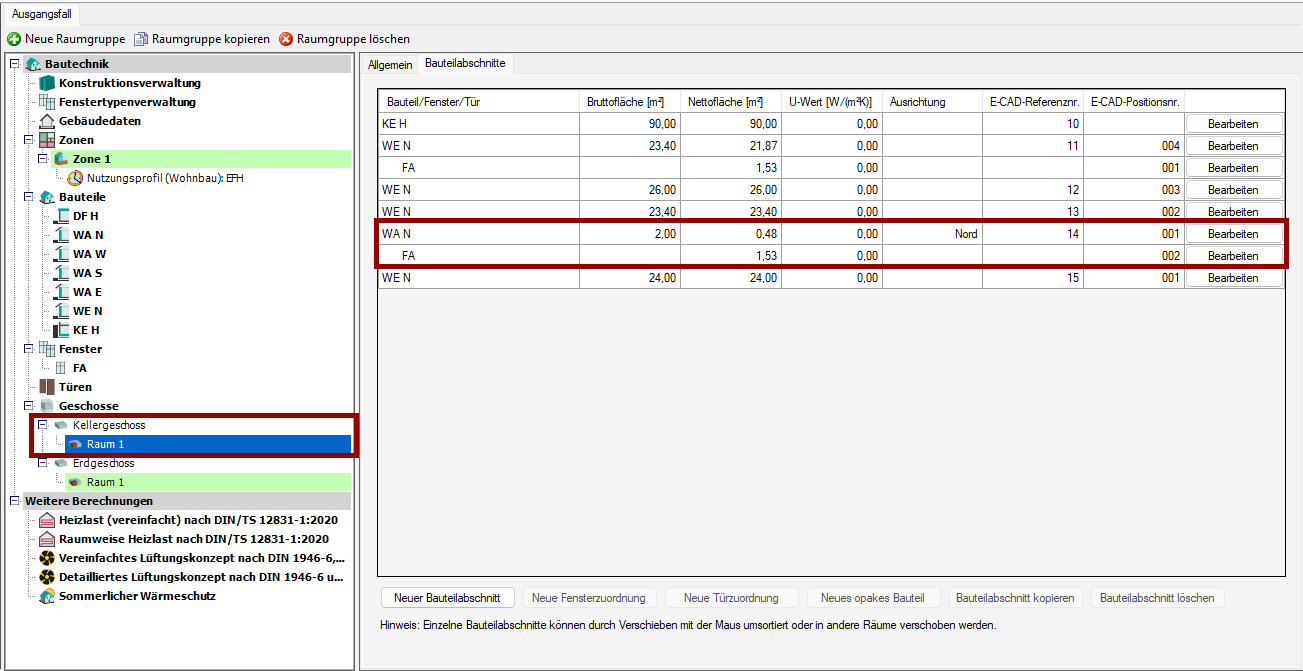Image resolution: width=1303 pixels, height=671 pixels.
Task: Collapse the Bautechnik tree node
Action: pos(14,64)
